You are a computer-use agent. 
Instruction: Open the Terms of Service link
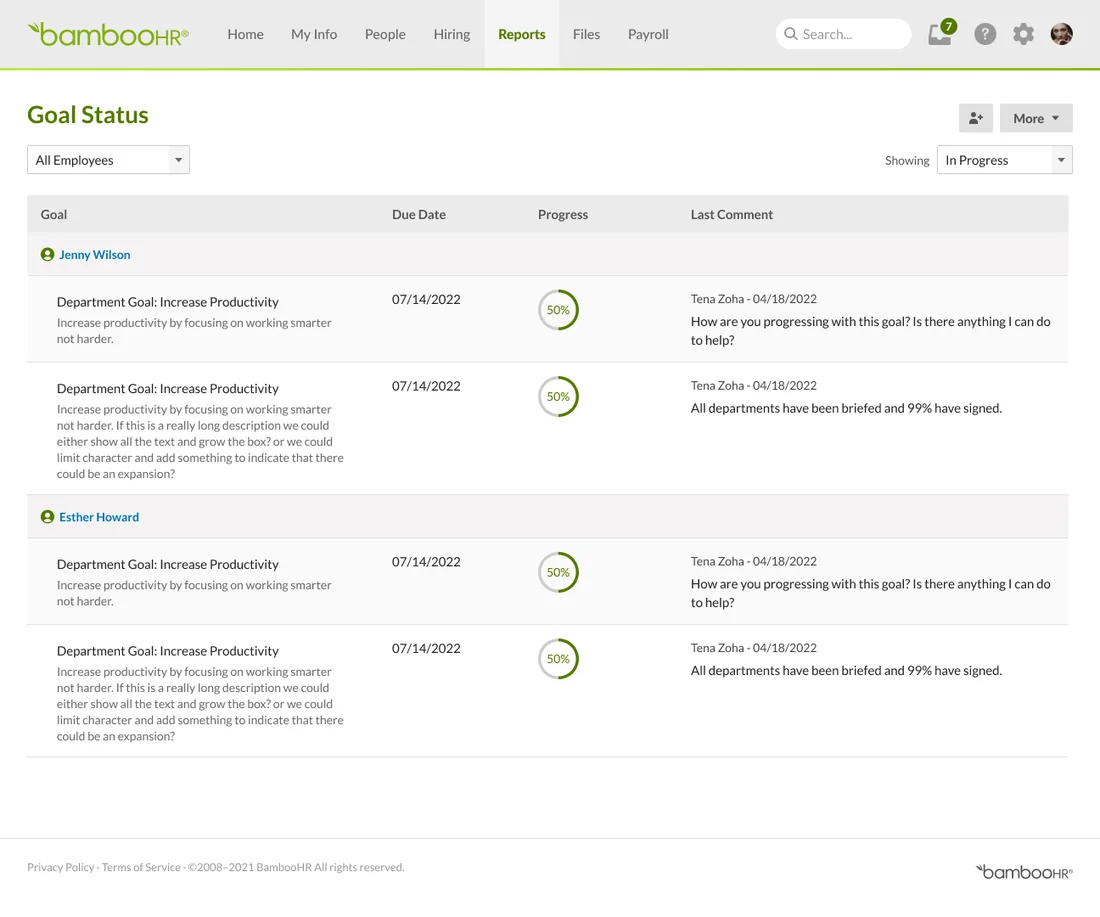pos(141,867)
